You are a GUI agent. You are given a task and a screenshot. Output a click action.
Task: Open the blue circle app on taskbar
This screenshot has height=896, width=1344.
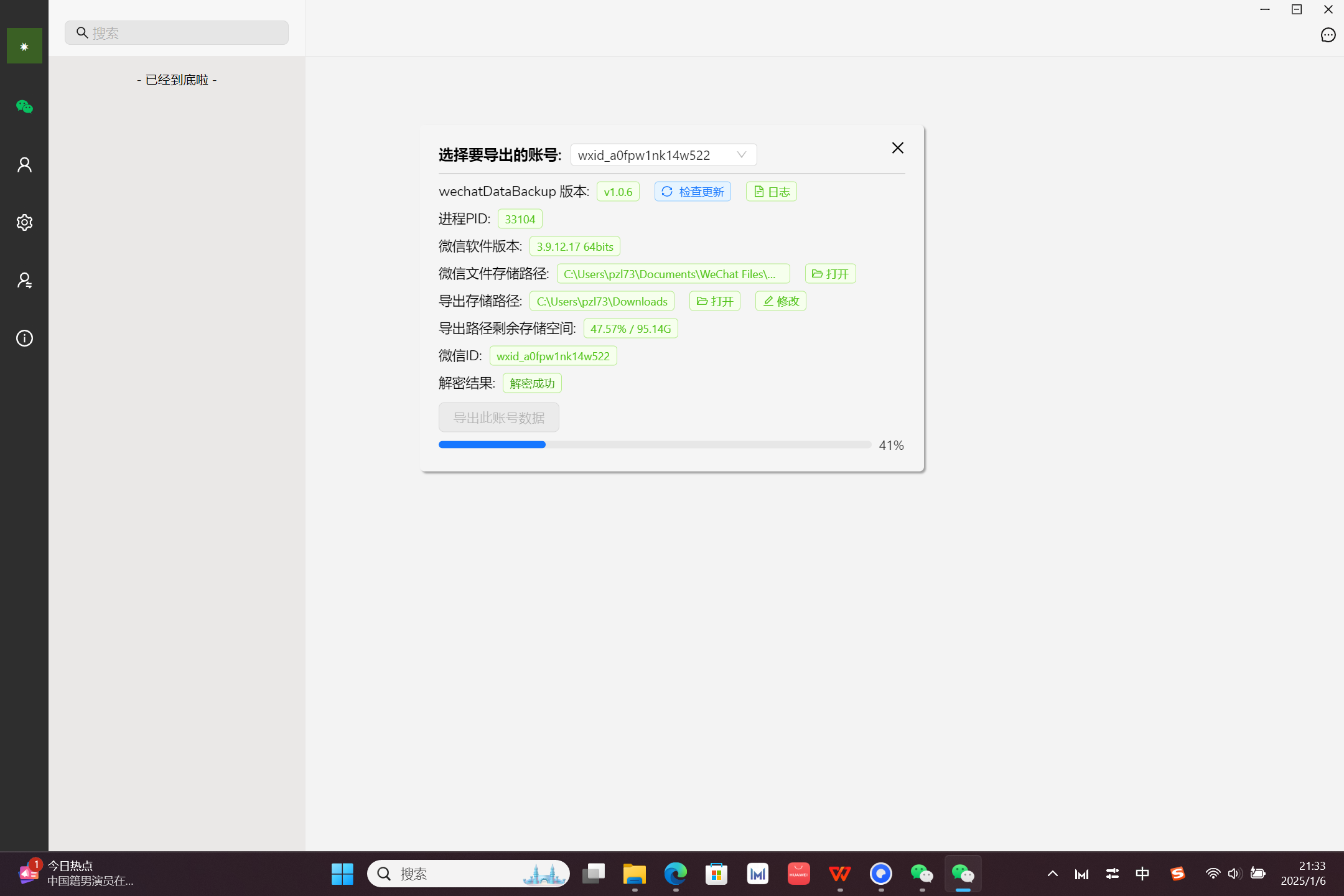(x=880, y=874)
